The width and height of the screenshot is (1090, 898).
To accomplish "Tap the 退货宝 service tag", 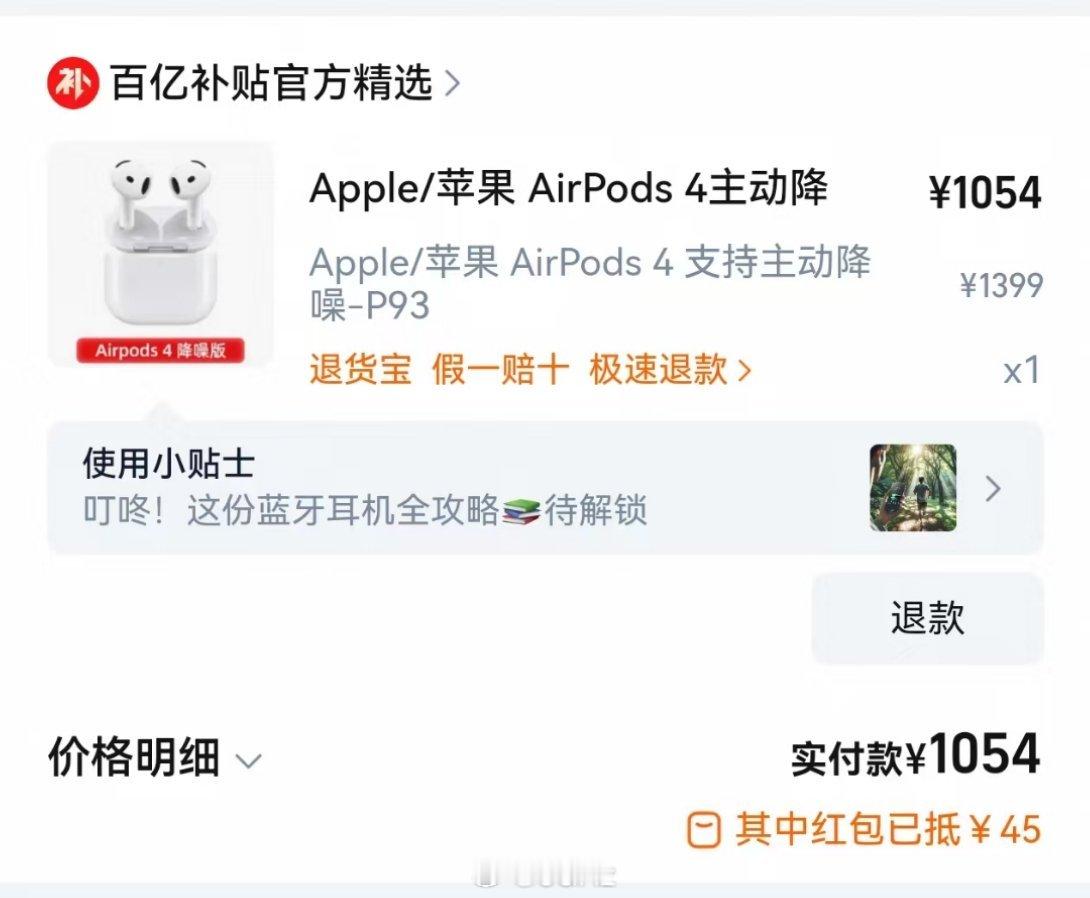I will (361, 369).
